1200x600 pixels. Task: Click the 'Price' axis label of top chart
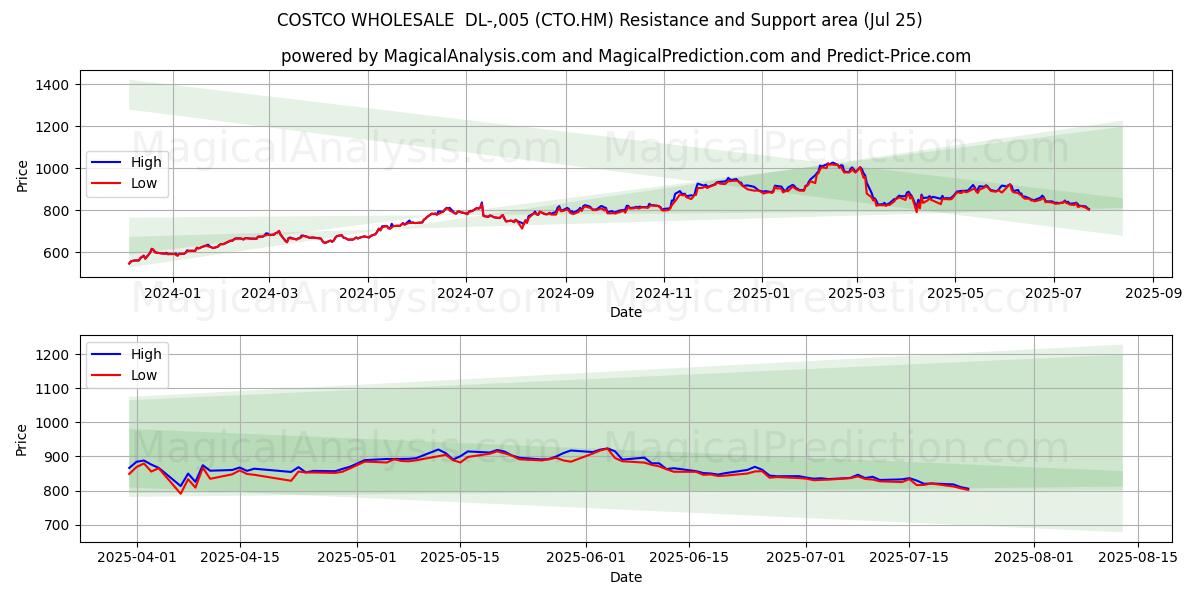pos(22,175)
